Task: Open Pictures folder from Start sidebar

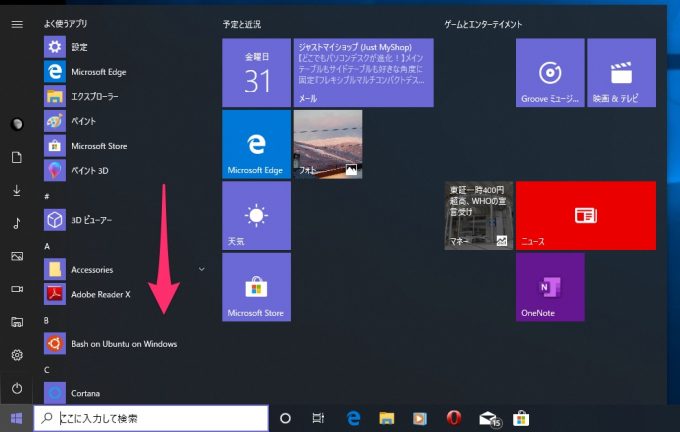Action: pyautogui.click(x=17, y=256)
